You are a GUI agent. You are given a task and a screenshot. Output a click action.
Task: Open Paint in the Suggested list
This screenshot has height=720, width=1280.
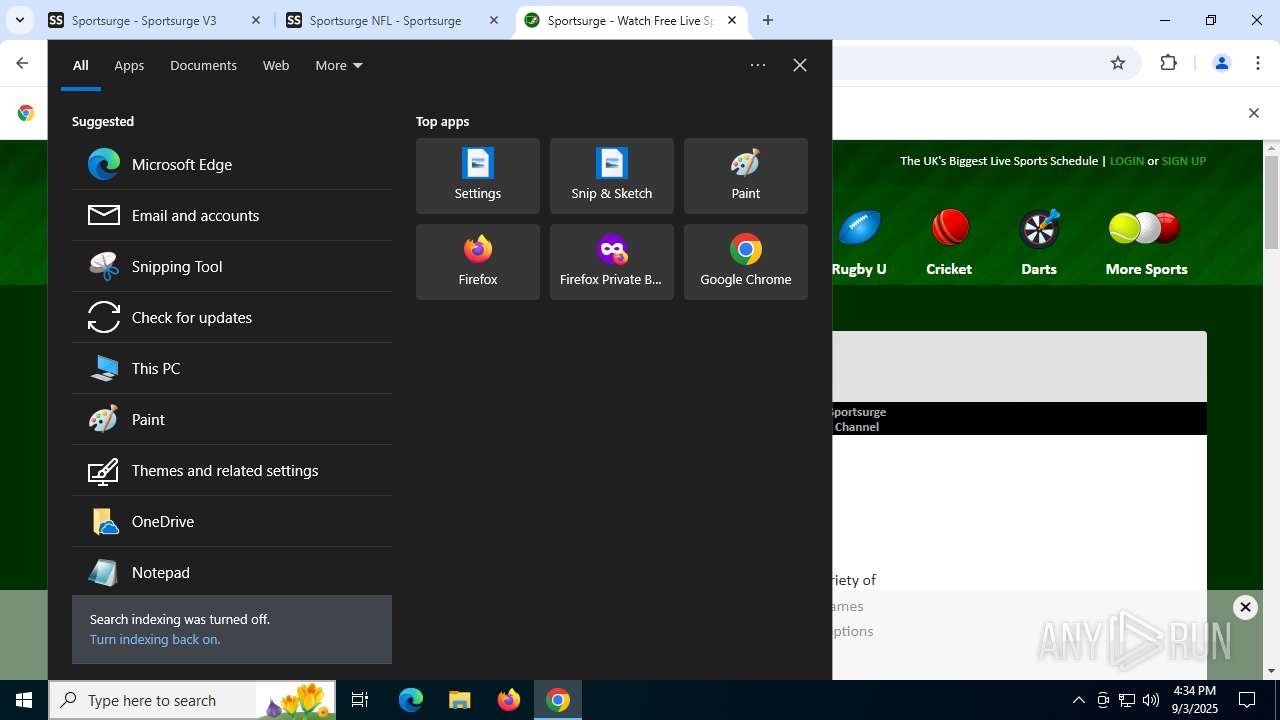click(x=232, y=419)
